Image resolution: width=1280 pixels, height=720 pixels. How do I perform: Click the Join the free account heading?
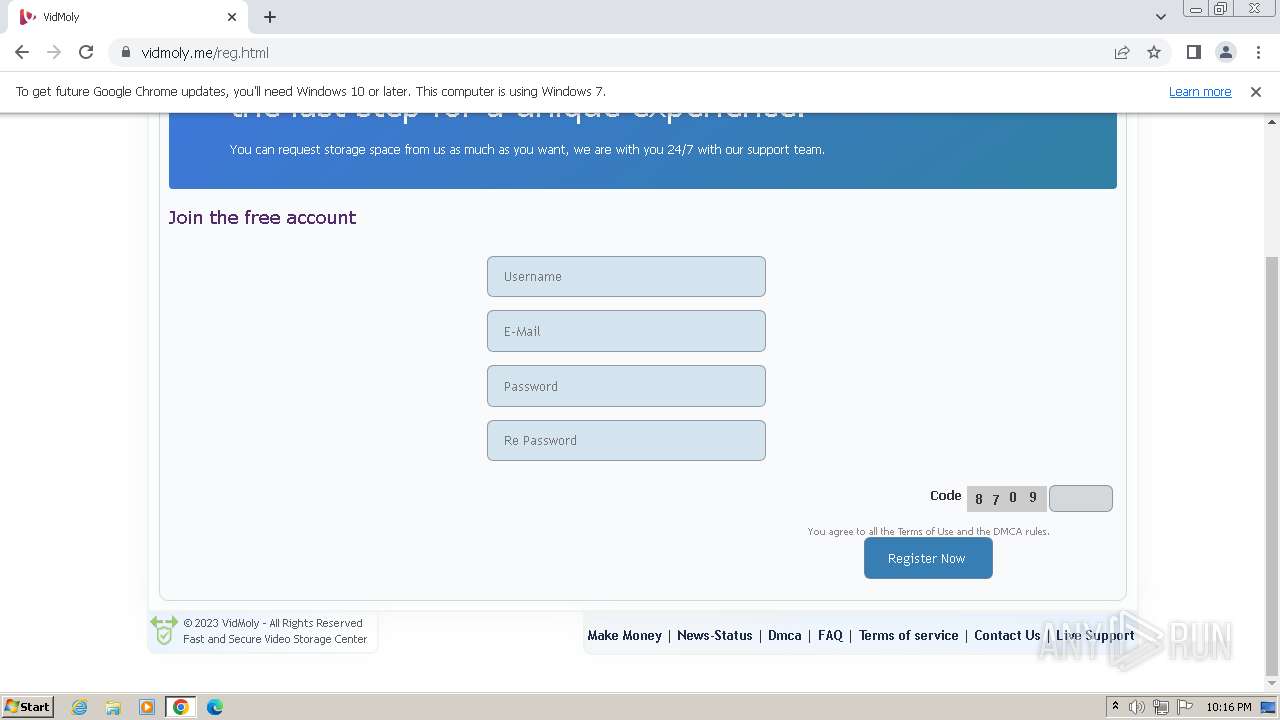(262, 217)
